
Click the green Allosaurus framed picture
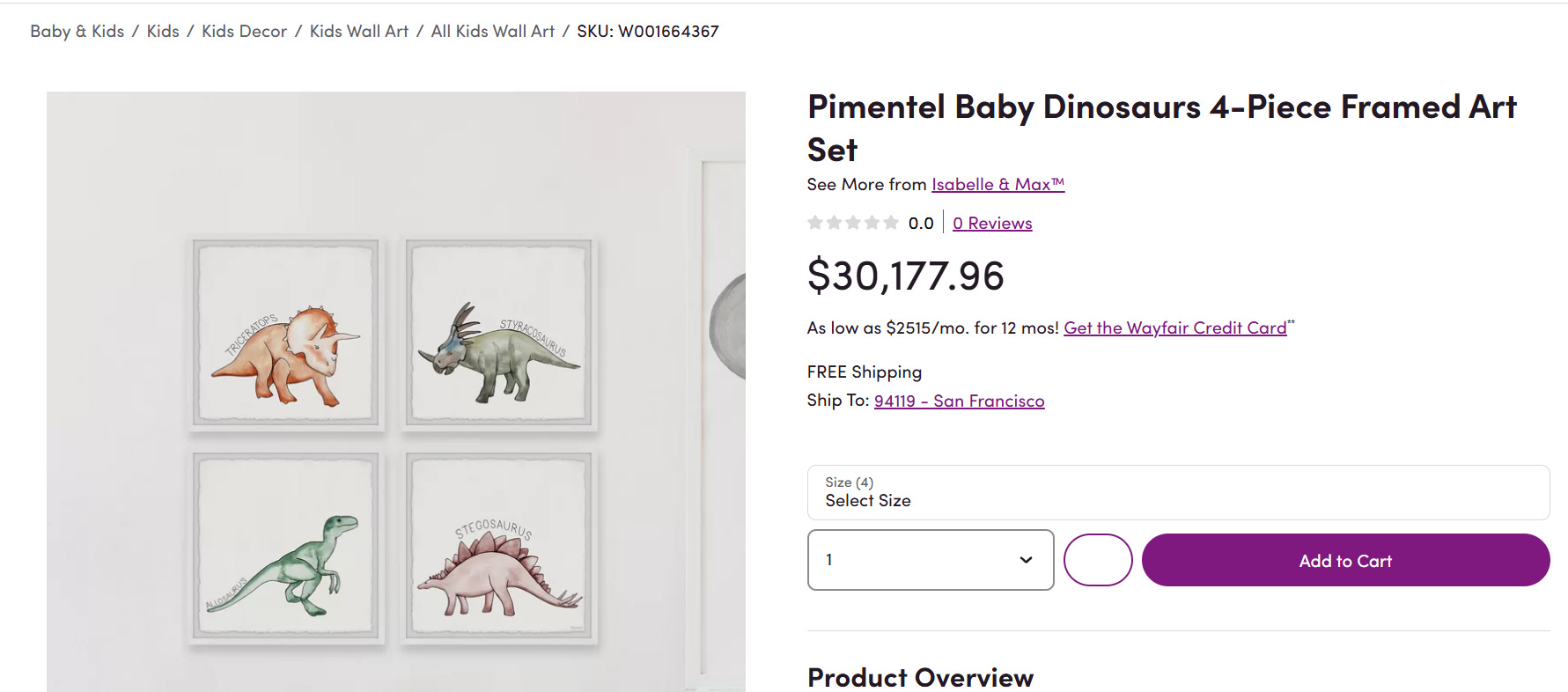[286, 546]
